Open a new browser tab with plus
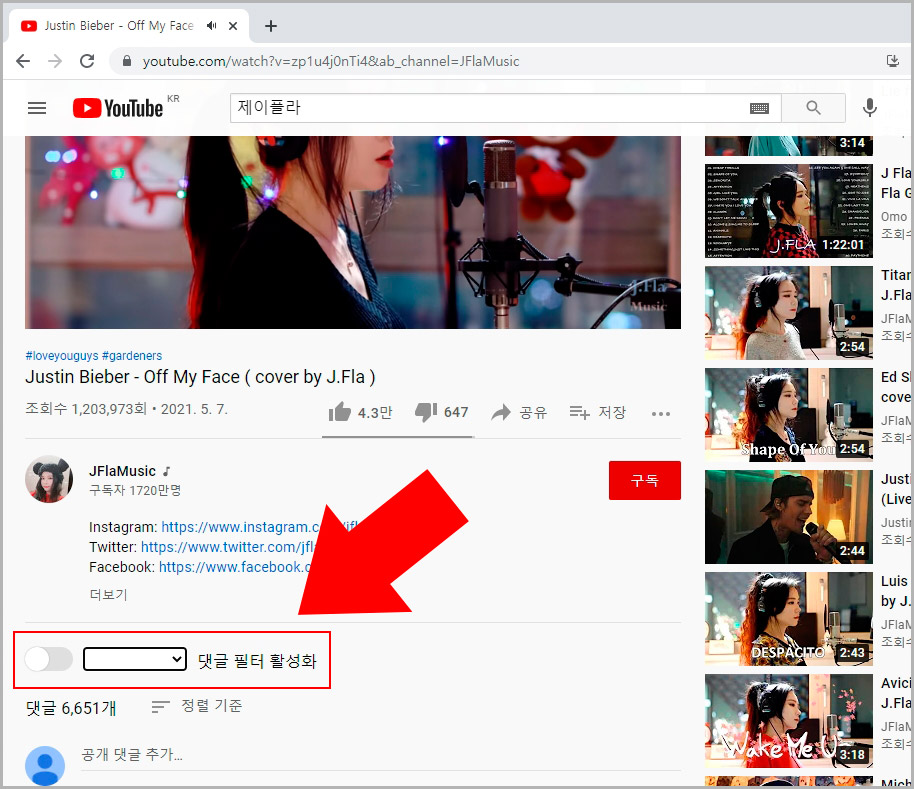Viewport: 914px width, 789px height. (270, 26)
